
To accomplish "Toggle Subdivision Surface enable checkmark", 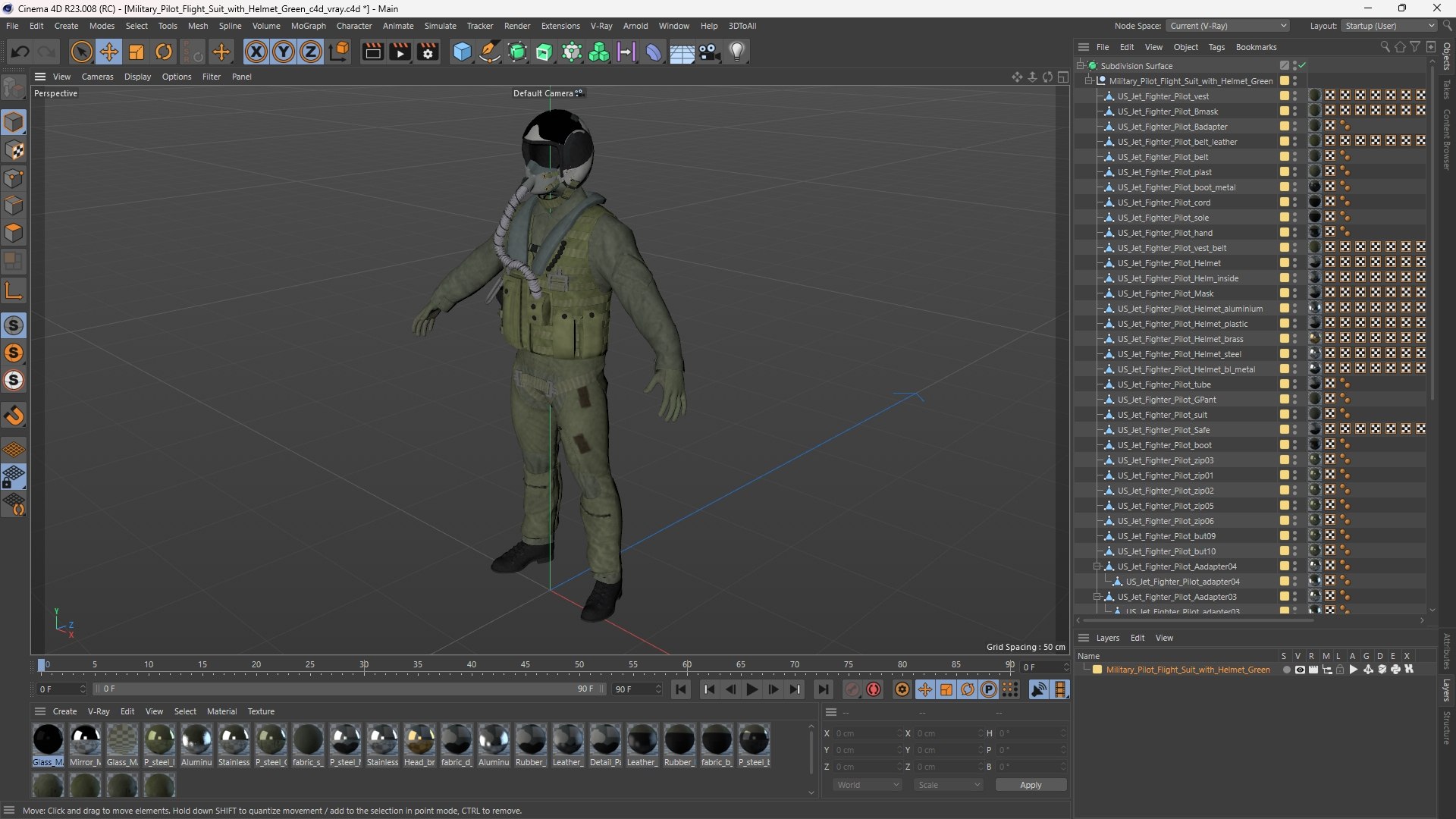I will point(1302,66).
